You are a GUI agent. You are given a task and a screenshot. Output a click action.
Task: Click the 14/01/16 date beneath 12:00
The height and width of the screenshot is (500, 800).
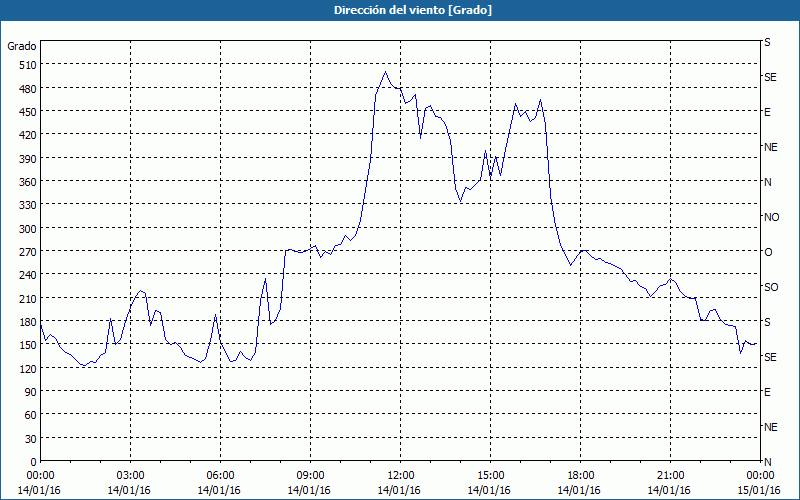pyautogui.click(x=399, y=490)
